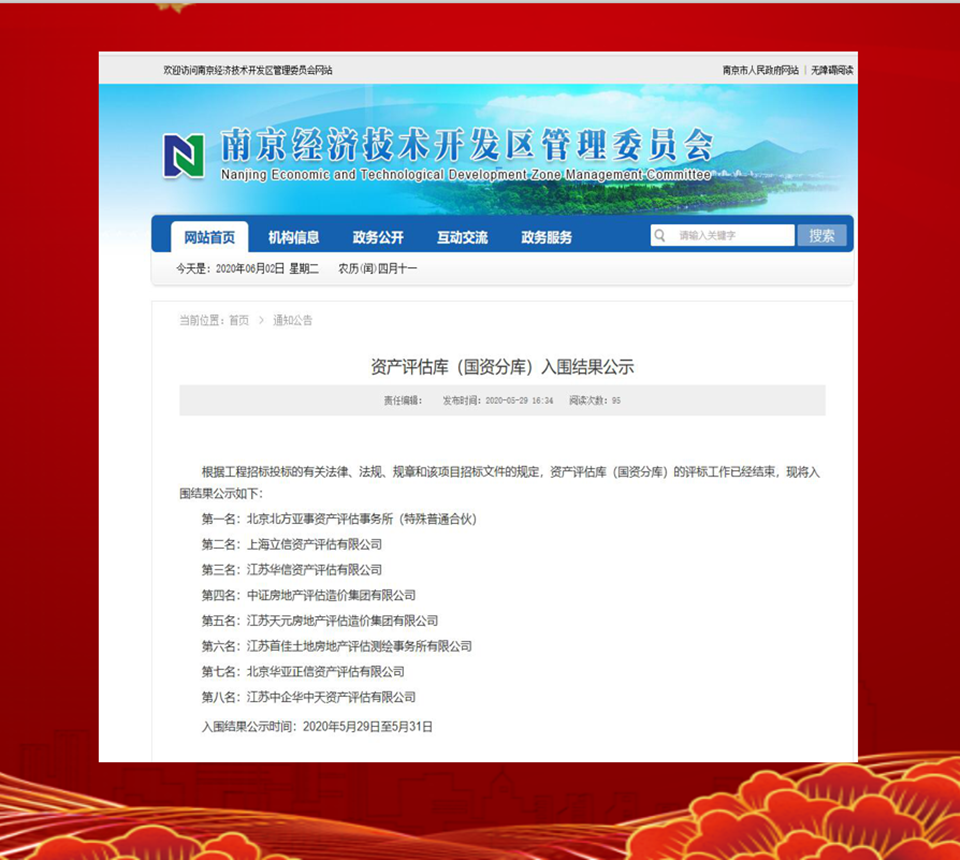Click the magnifier icon in search box
960x860 pixels.
[x=660, y=236]
